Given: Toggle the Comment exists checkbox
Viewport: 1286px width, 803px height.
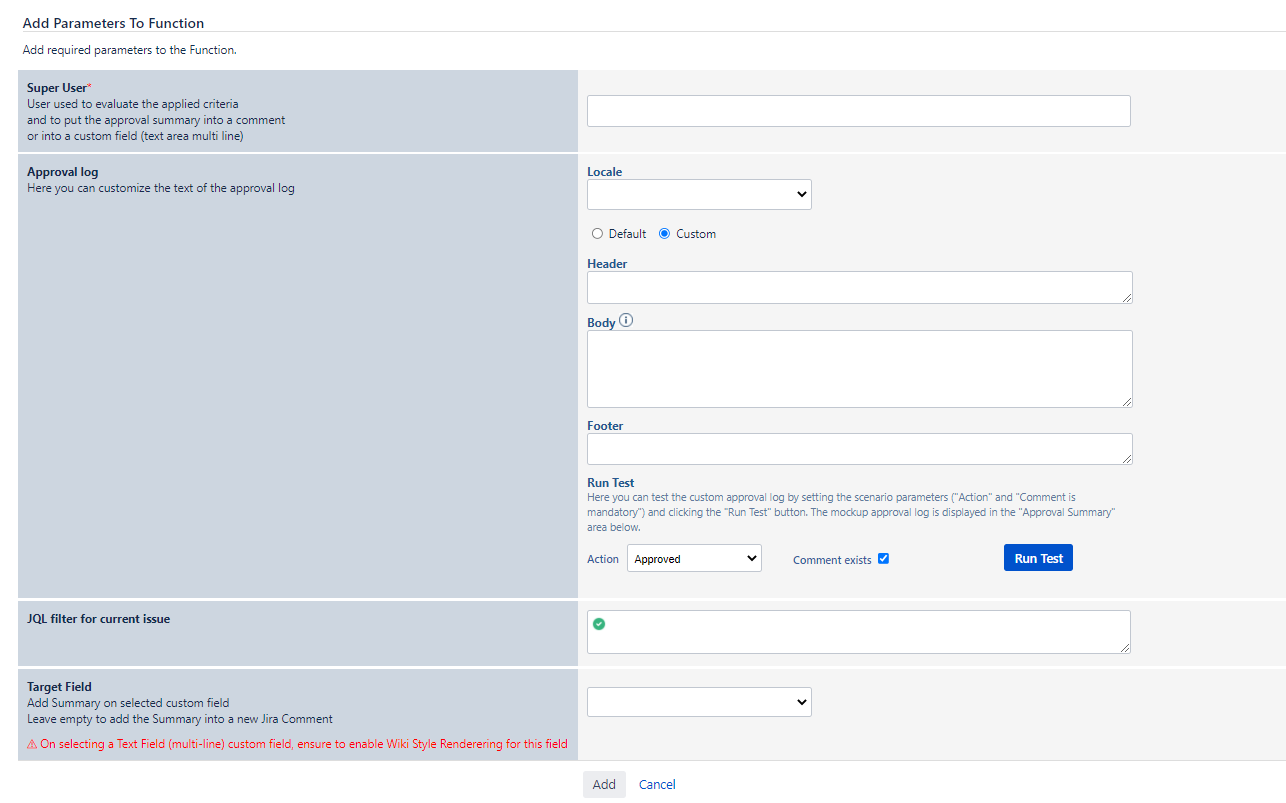Looking at the screenshot, I should pyautogui.click(x=883, y=559).
